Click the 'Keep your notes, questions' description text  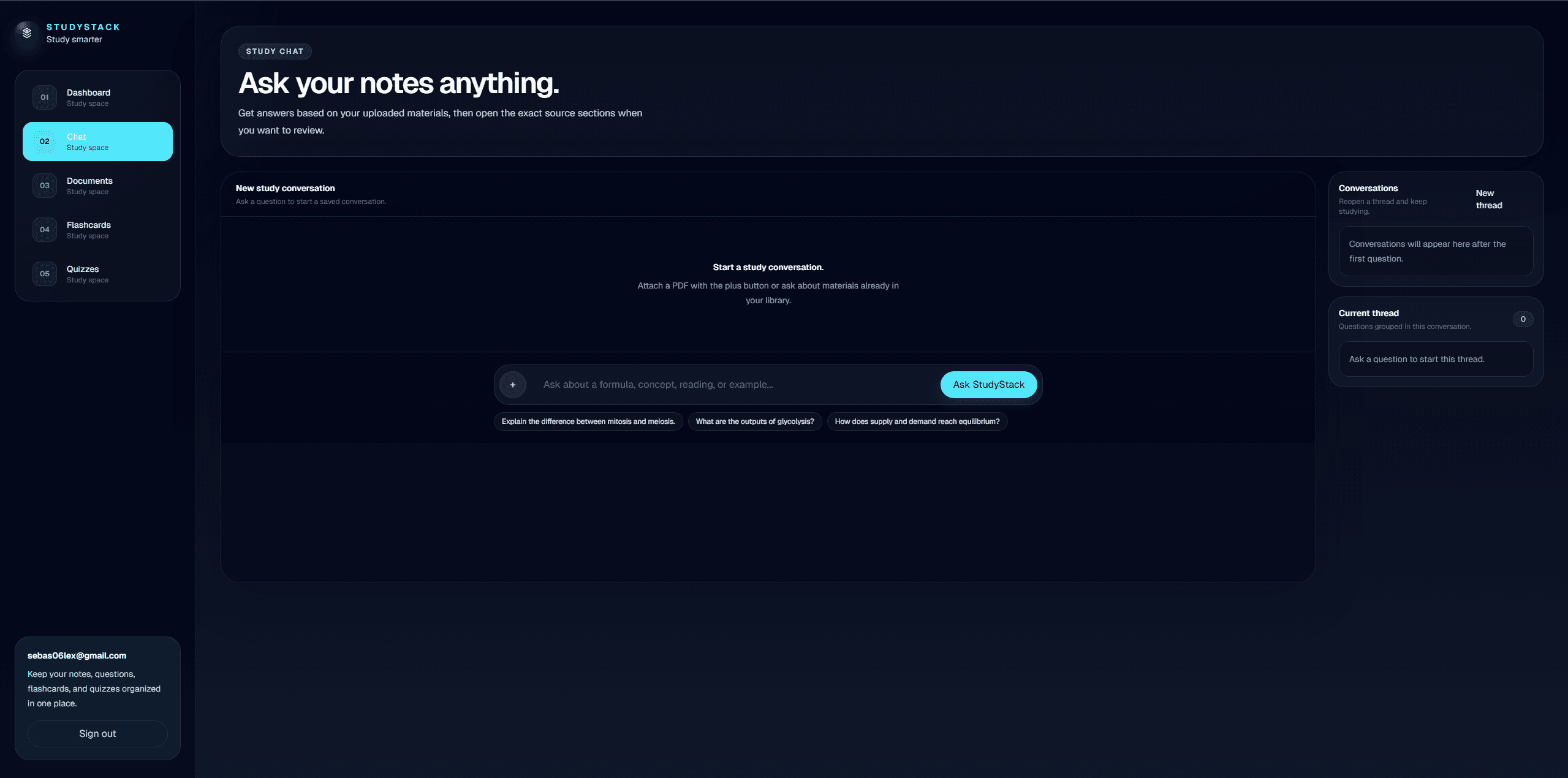pos(94,689)
